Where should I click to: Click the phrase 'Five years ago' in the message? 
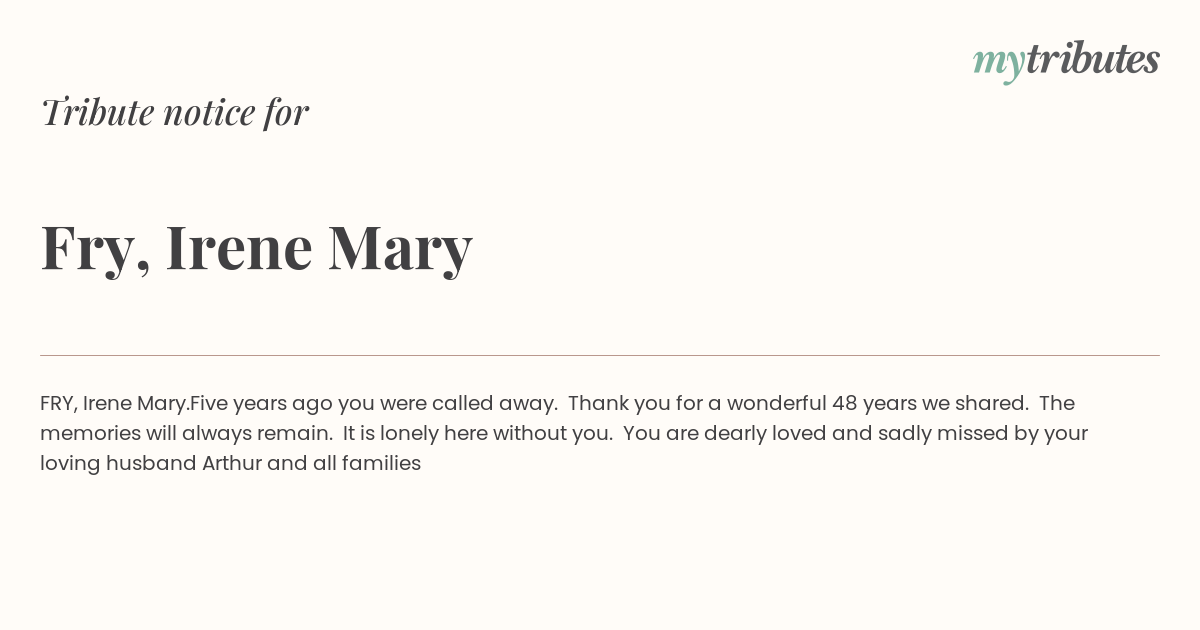click(261, 404)
